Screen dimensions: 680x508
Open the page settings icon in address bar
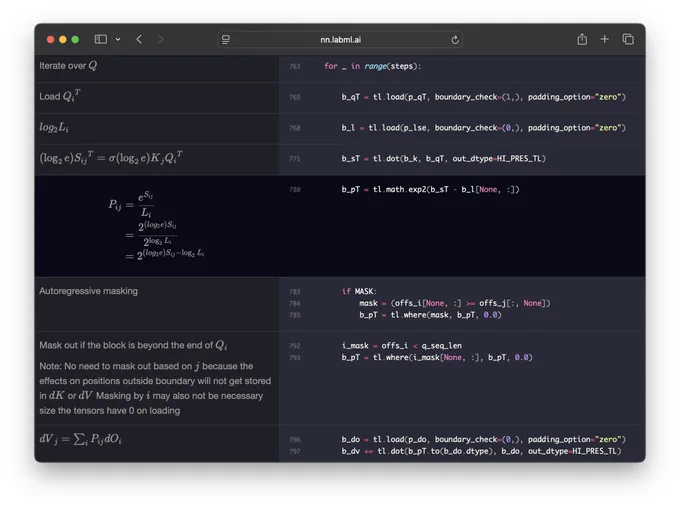coord(226,39)
